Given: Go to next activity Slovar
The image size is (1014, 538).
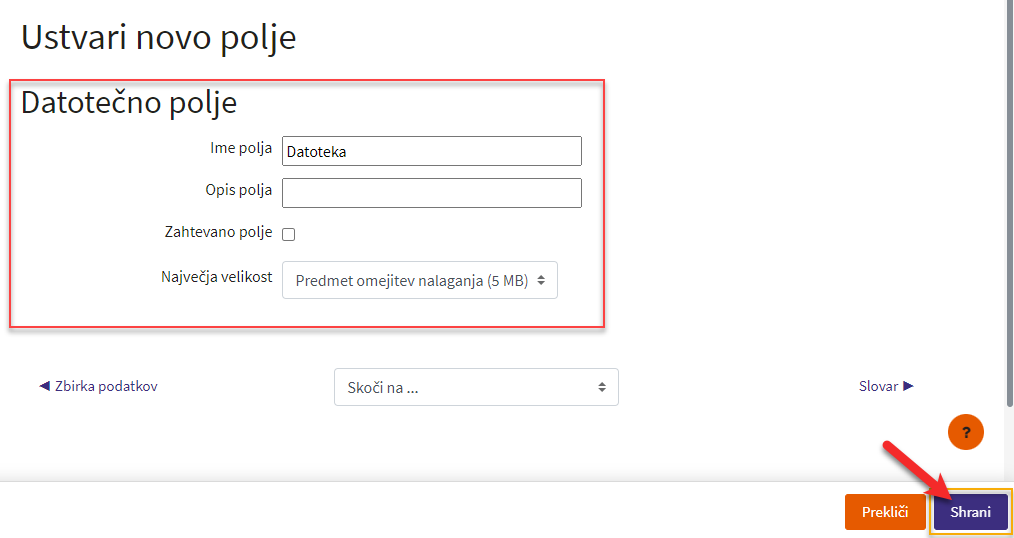Looking at the screenshot, I should [x=886, y=386].
